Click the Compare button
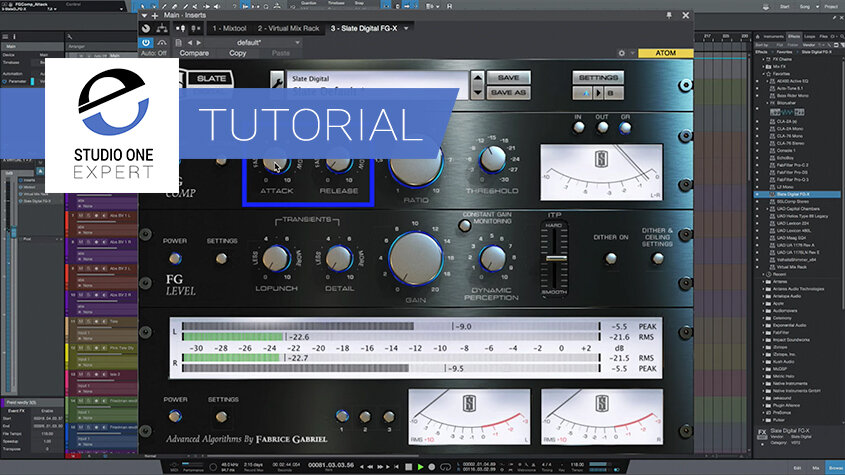The width and height of the screenshot is (845, 475). pyautogui.click(x=194, y=53)
